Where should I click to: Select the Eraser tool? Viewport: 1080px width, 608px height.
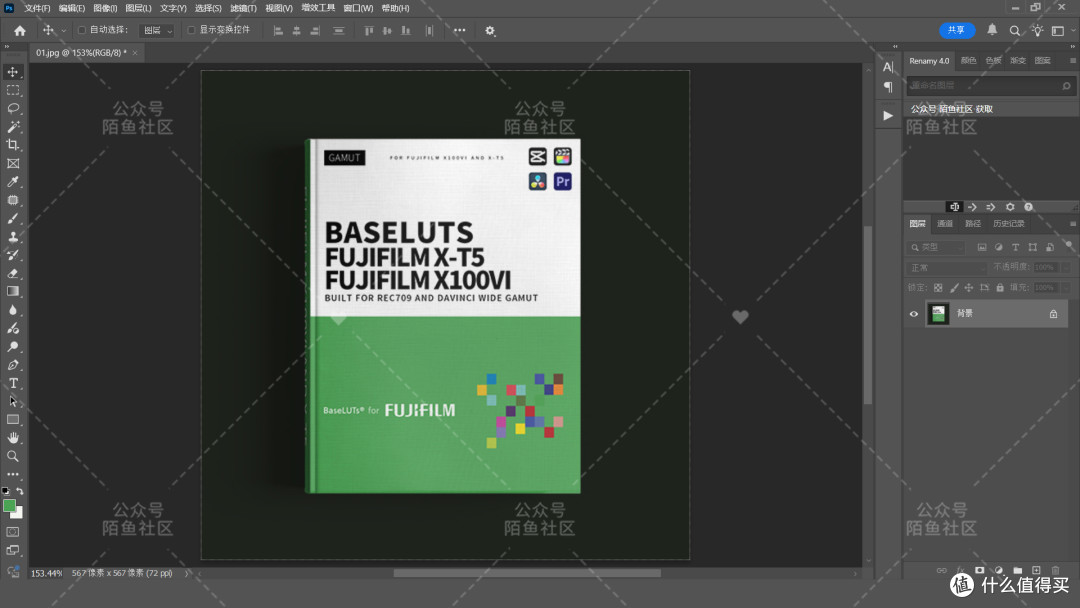coord(13,273)
